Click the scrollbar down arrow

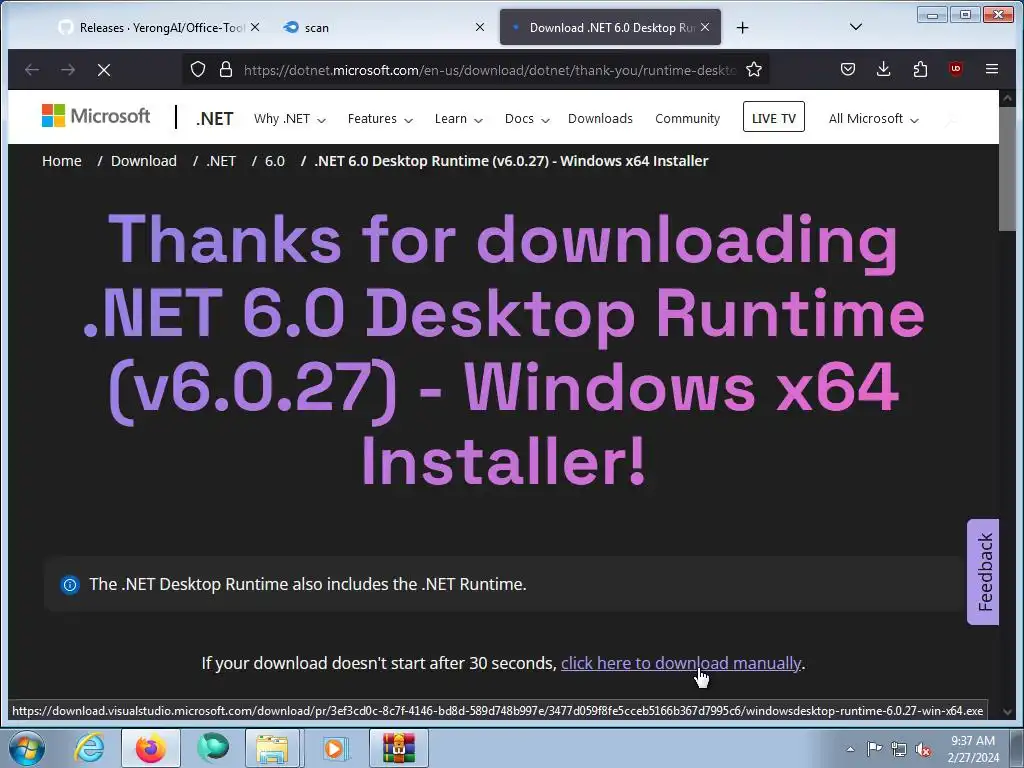click(1007, 712)
